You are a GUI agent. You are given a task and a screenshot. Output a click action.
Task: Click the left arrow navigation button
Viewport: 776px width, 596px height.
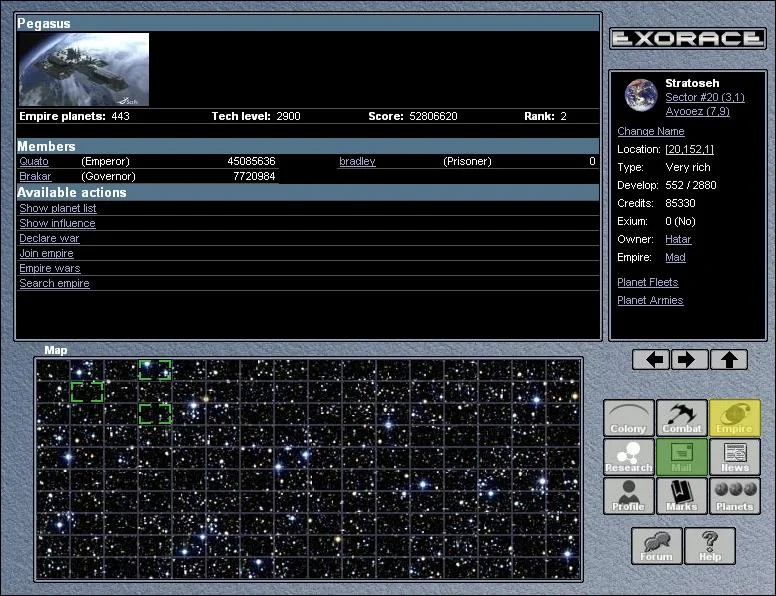click(x=651, y=360)
